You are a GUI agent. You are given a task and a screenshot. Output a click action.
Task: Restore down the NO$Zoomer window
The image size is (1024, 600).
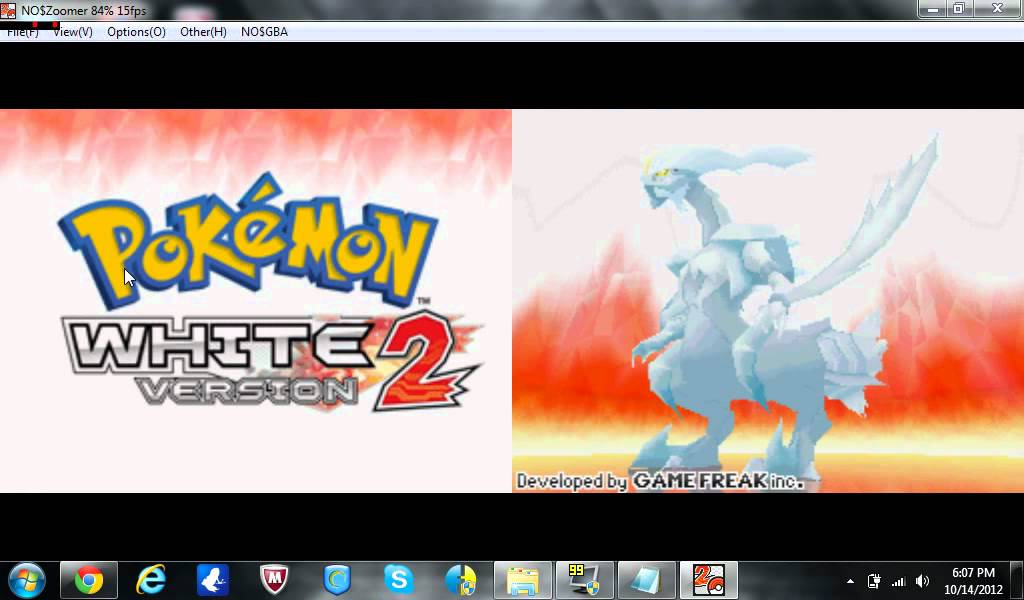pyautogui.click(x=959, y=8)
